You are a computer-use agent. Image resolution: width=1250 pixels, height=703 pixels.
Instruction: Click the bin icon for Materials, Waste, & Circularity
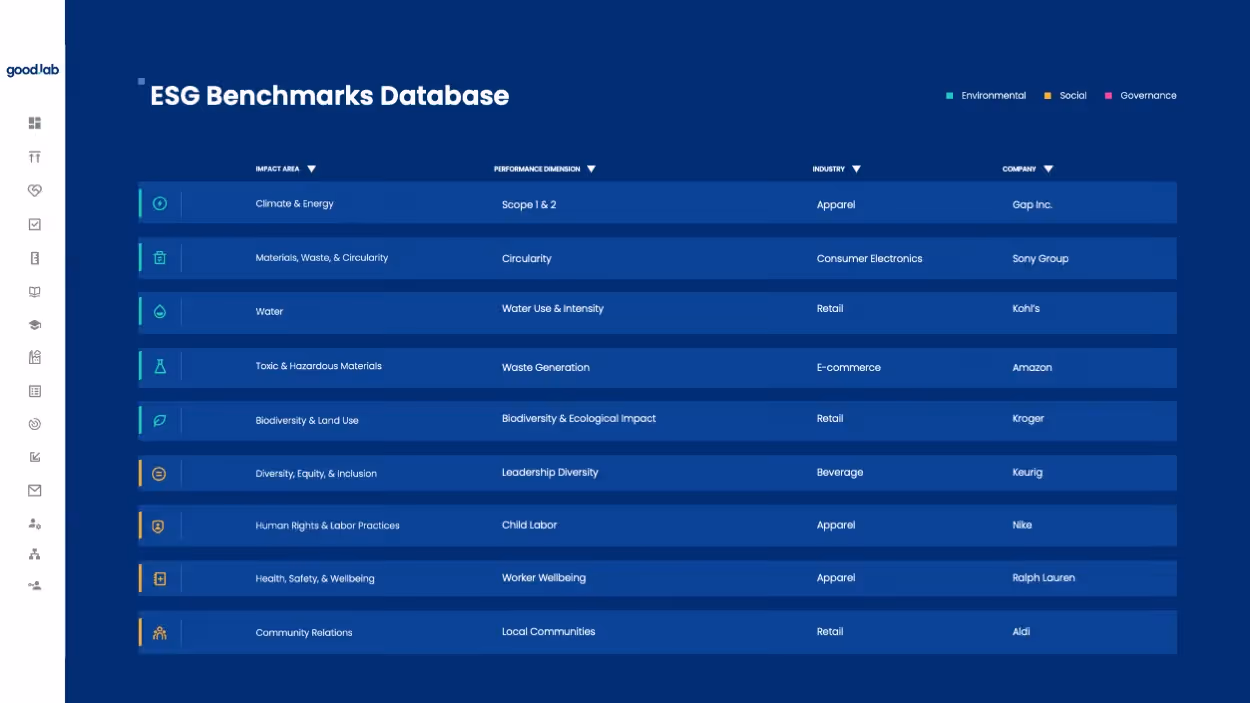click(x=159, y=258)
